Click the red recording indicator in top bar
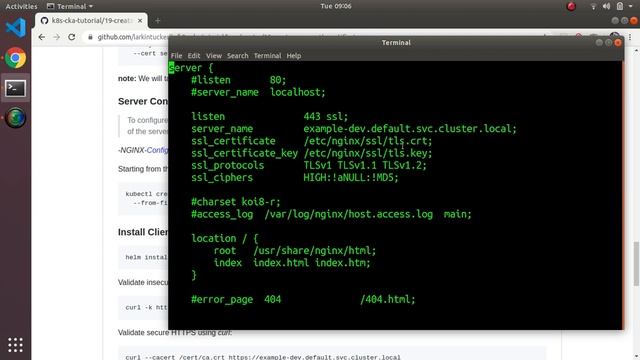 click(571, 6)
